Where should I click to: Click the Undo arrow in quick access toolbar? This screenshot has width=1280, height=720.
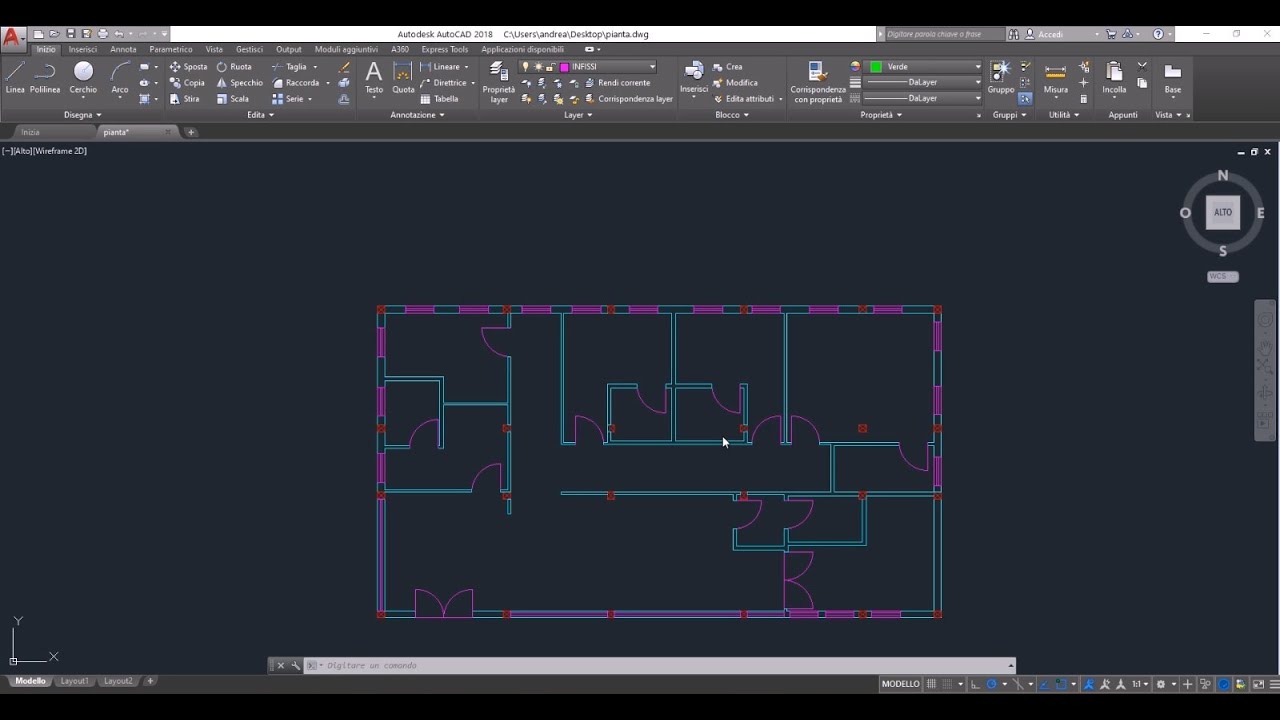pyautogui.click(x=119, y=34)
